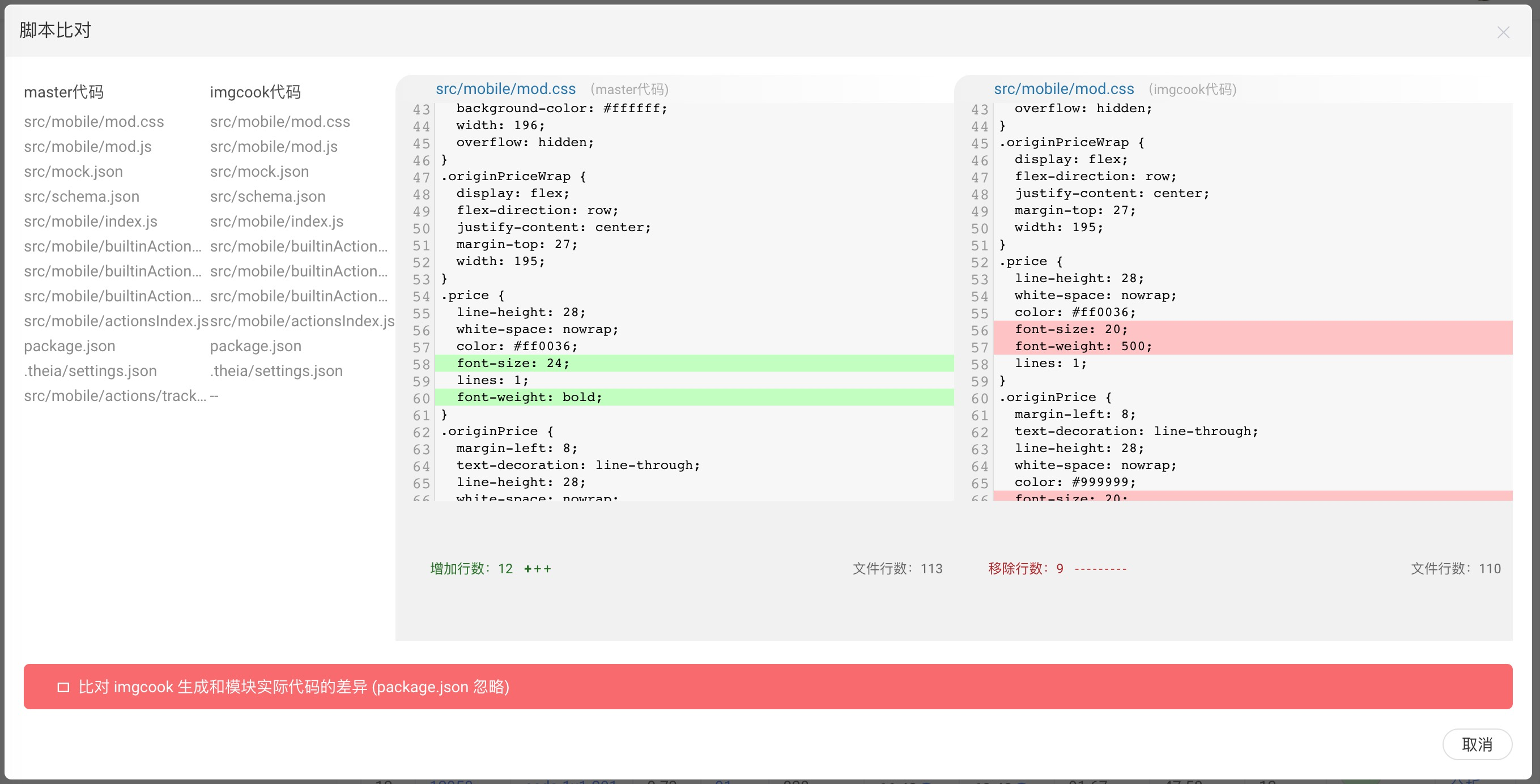Viewport: 1540px width, 784px height.
Task: Click the 取消 button
Action: click(1477, 744)
